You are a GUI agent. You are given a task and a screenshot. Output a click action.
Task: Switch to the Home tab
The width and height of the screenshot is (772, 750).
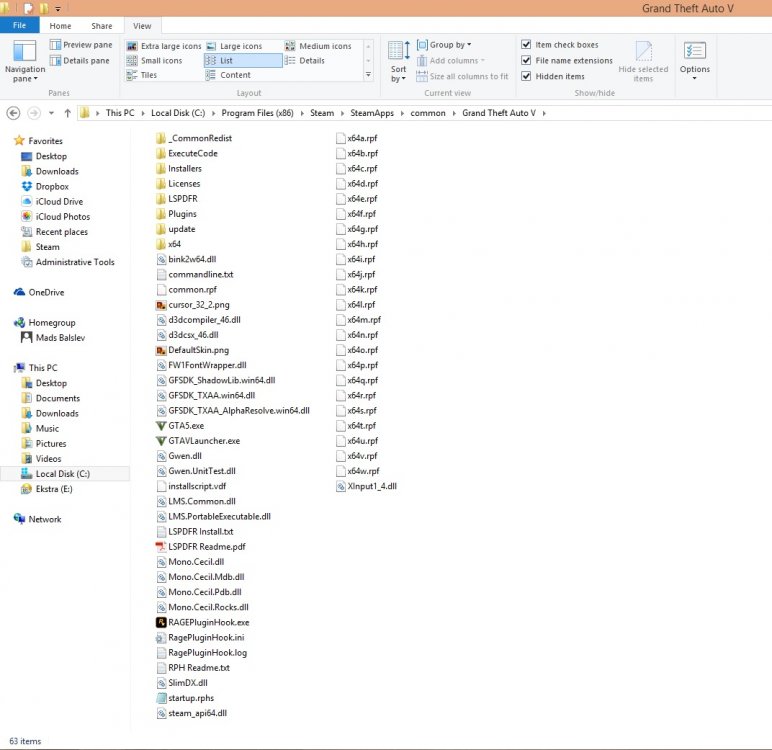(60, 26)
